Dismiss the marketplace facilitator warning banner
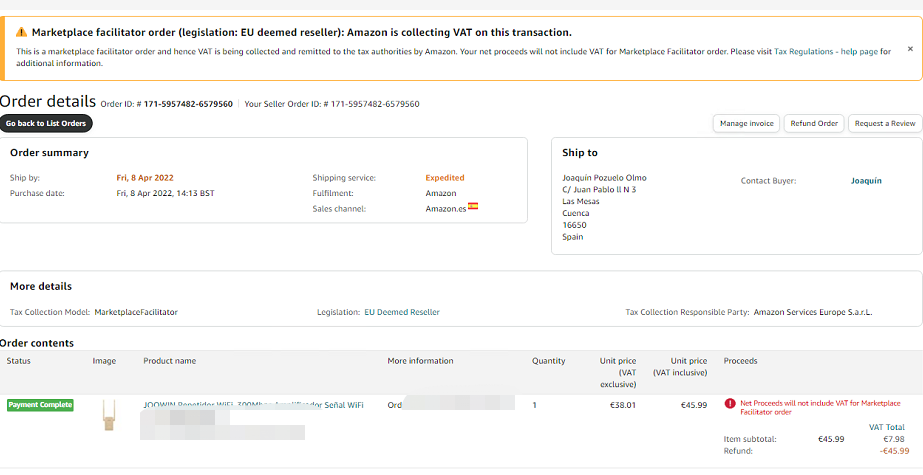 pos(910,48)
